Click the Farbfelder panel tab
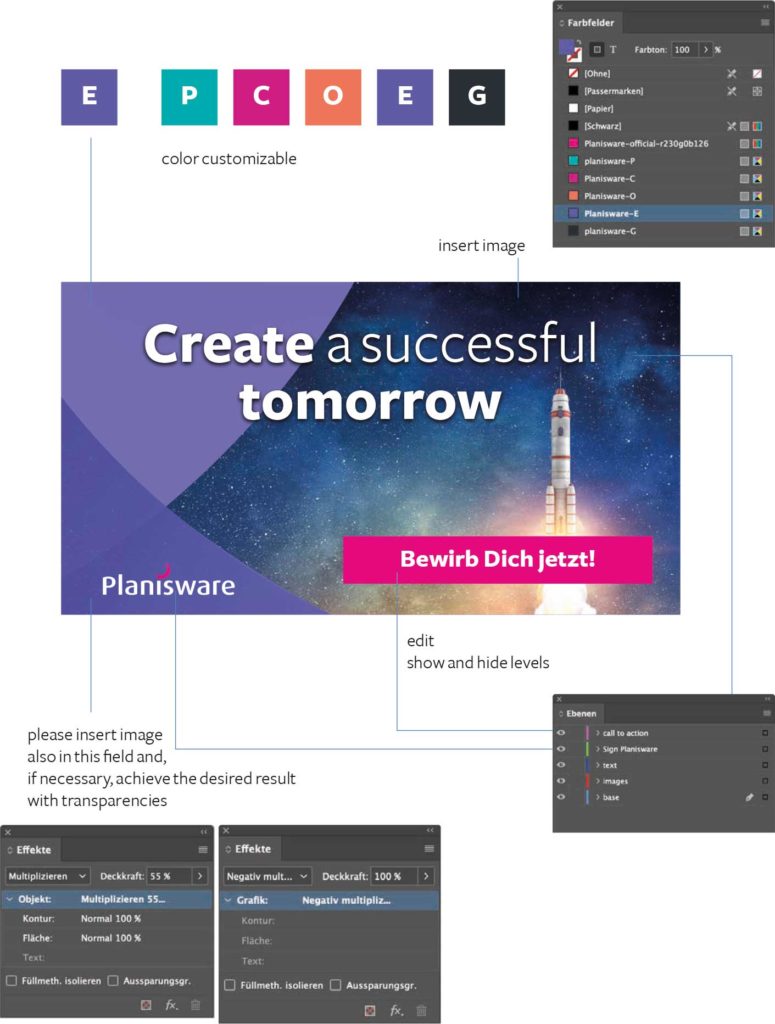 pyautogui.click(x=589, y=22)
